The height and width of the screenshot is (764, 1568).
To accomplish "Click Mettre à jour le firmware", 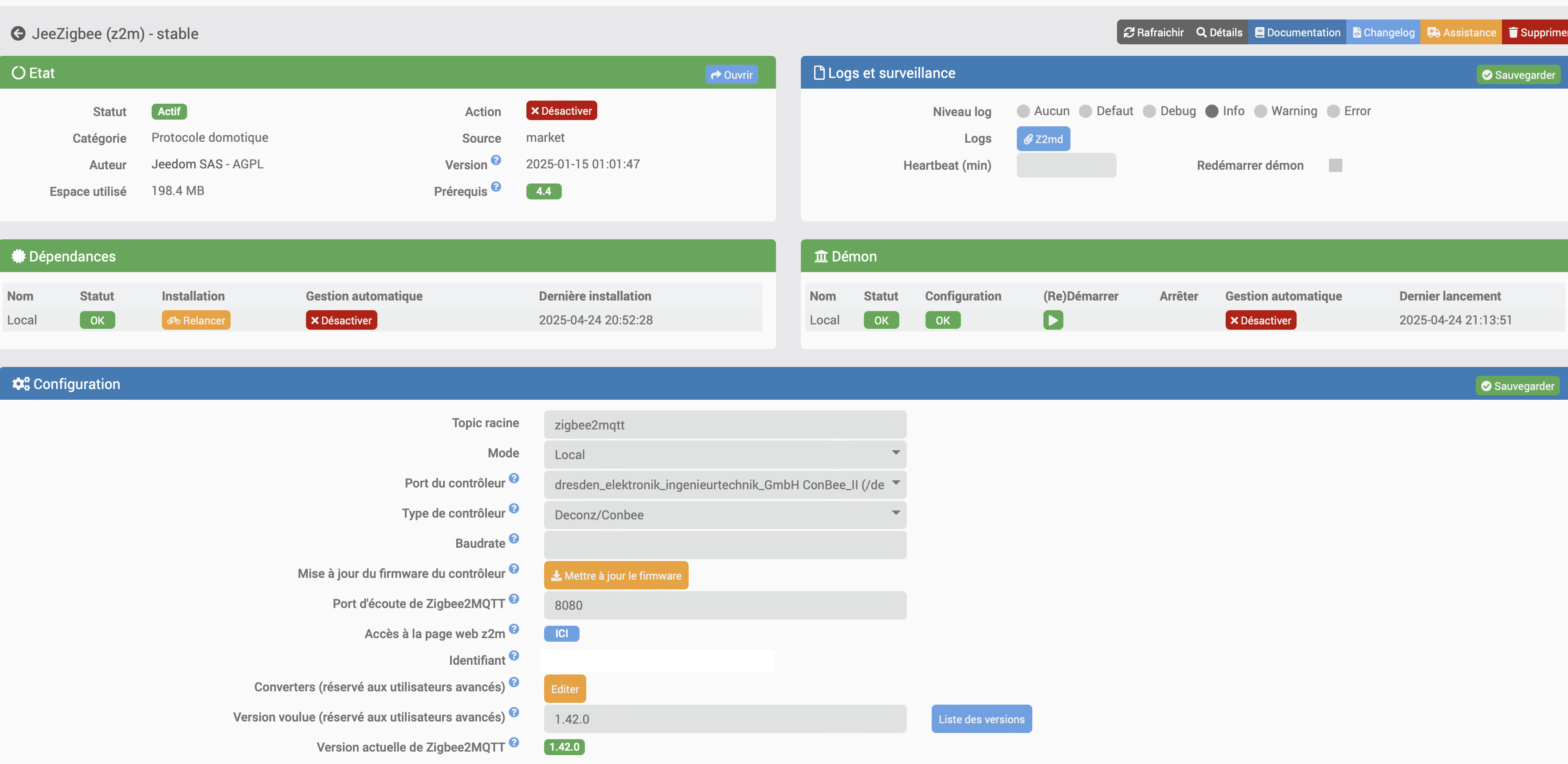I will pyautogui.click(x=616, y=575).
